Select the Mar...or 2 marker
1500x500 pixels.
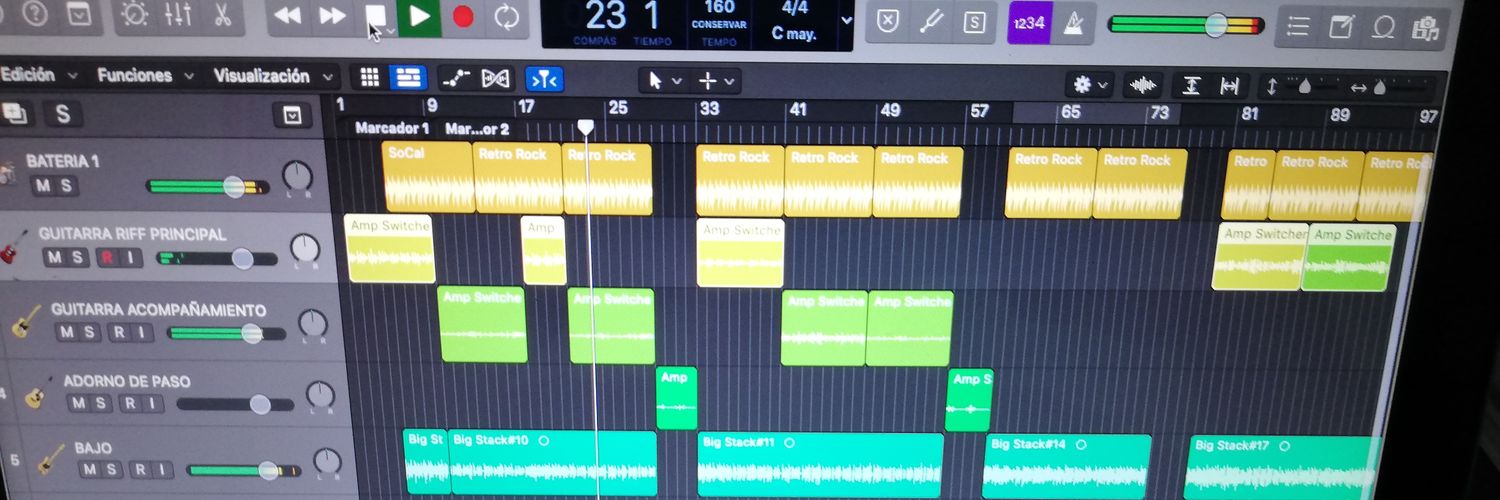[477, 129]
